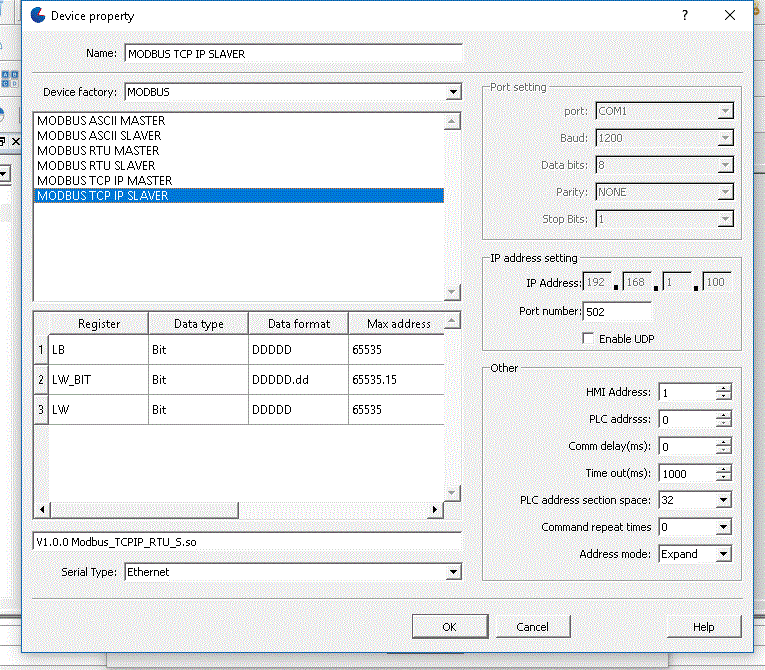
Task: Click the PLC address spinner arrows
Action: pos(724,419)
